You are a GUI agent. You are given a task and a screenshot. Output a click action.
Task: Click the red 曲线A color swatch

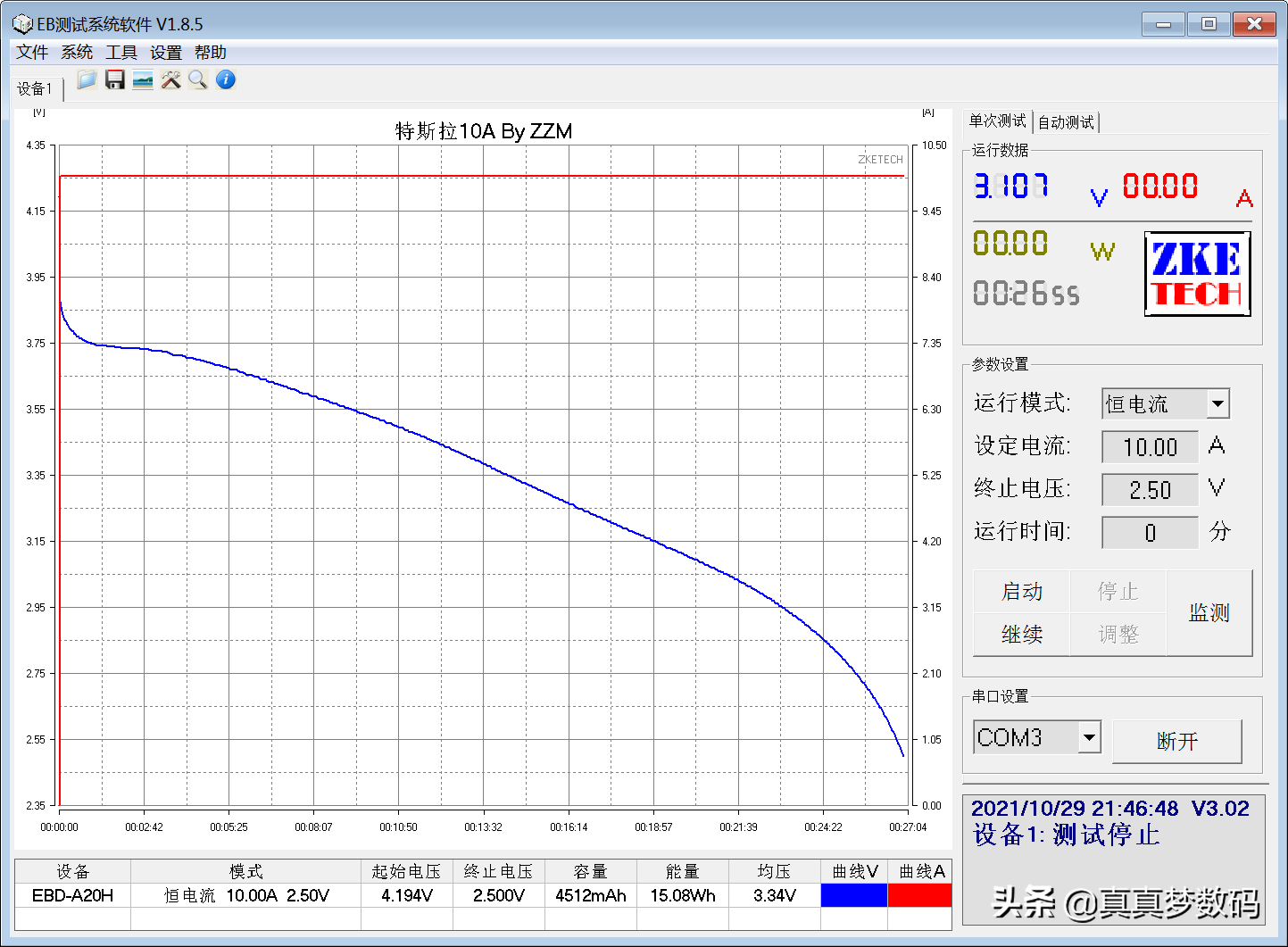click(919, 895)
